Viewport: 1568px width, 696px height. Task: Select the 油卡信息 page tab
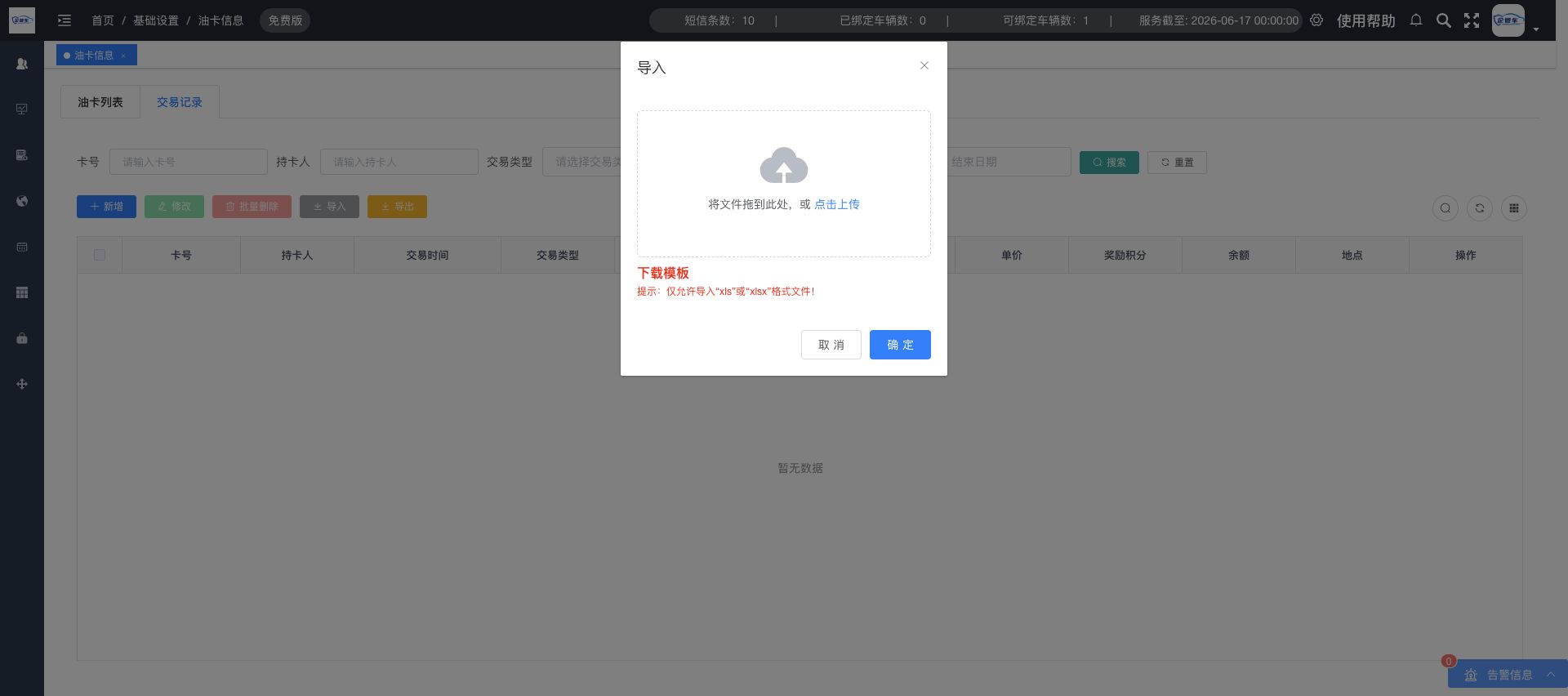(96, 56)
